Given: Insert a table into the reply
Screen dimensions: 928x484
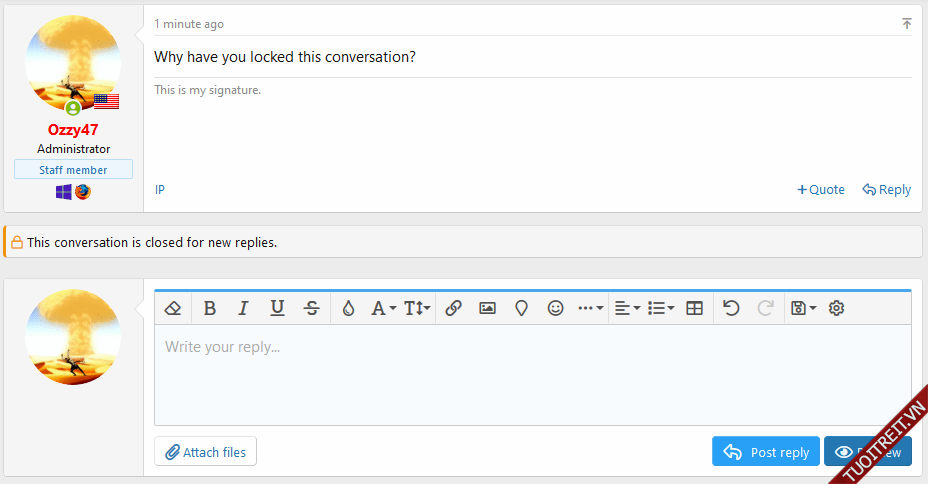Looking at the screenshot, I should 695,308.
